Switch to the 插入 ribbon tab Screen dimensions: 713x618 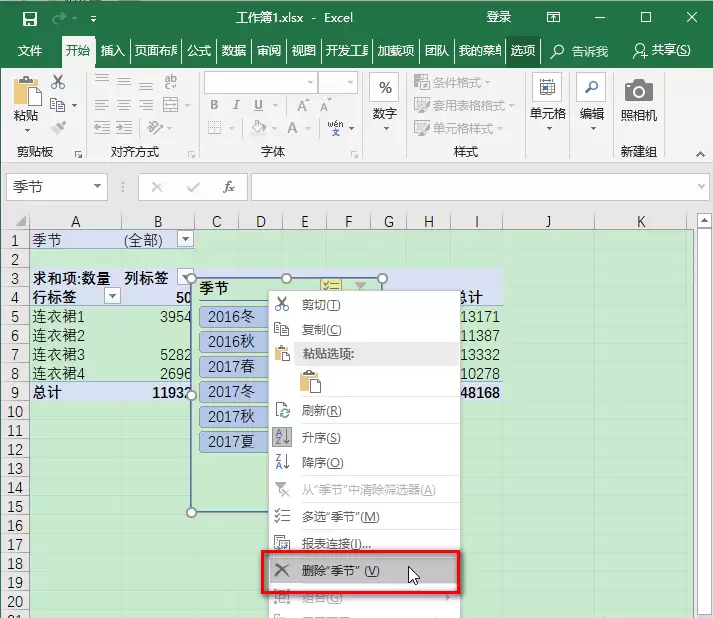112,50
